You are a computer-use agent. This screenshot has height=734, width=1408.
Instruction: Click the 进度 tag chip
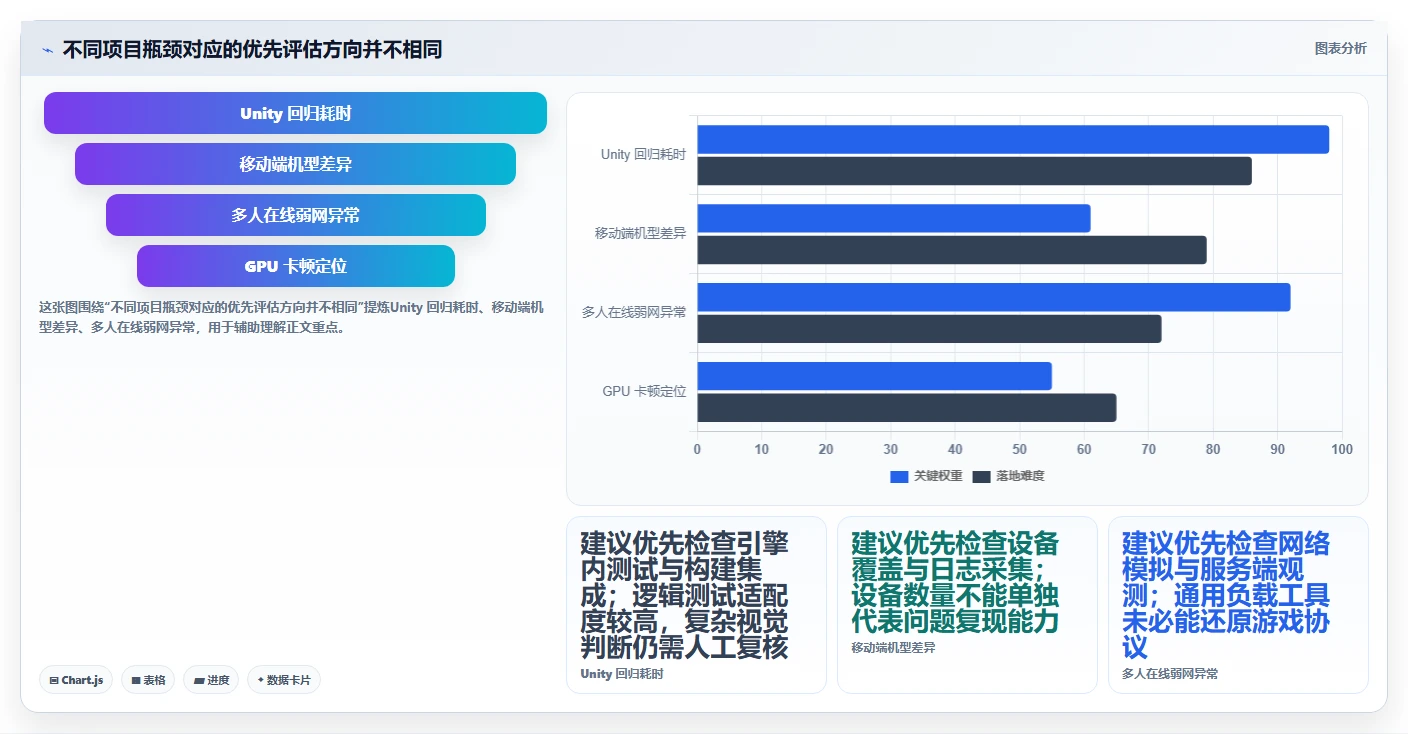(x=211, y=680)
